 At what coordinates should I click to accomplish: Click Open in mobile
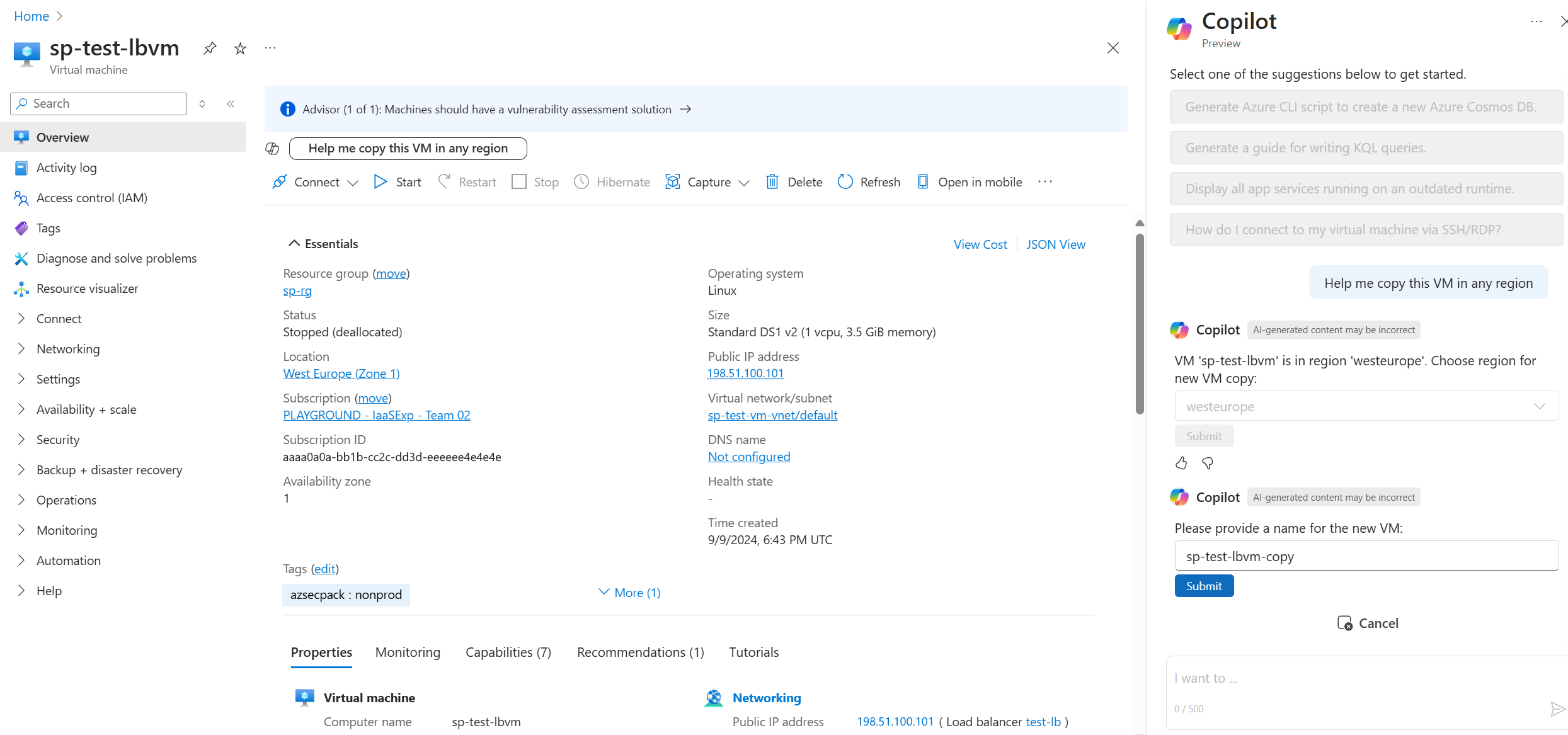click(969, 182)
